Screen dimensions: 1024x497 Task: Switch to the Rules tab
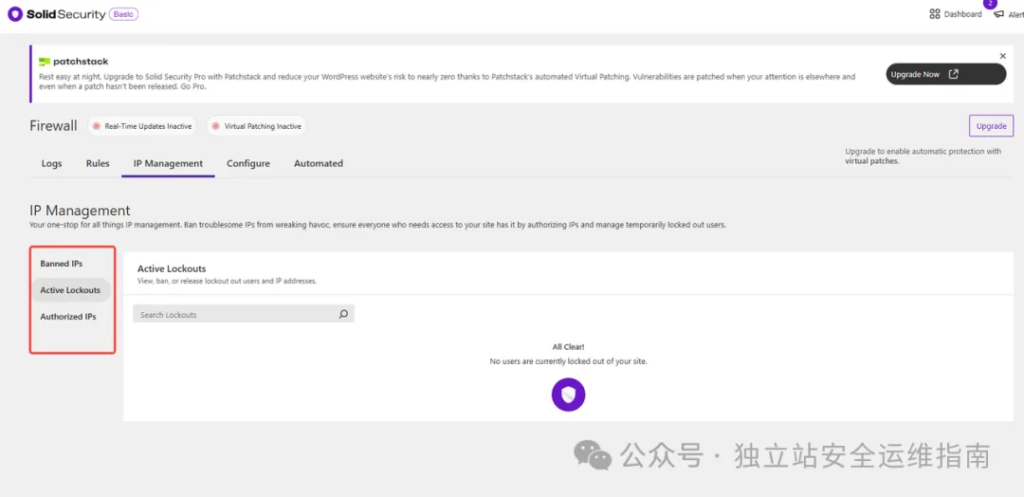(98, 163)
